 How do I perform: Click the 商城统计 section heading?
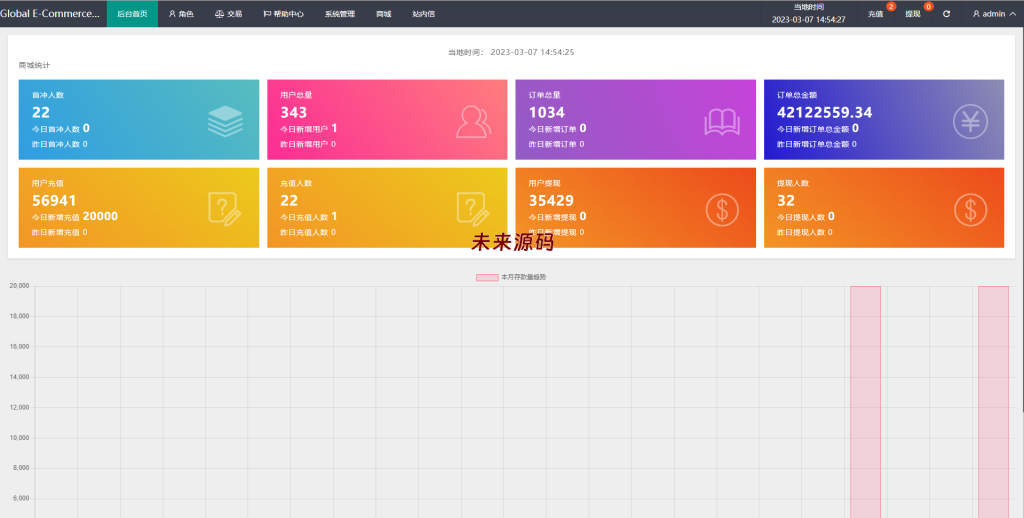[x=34, y=65]
